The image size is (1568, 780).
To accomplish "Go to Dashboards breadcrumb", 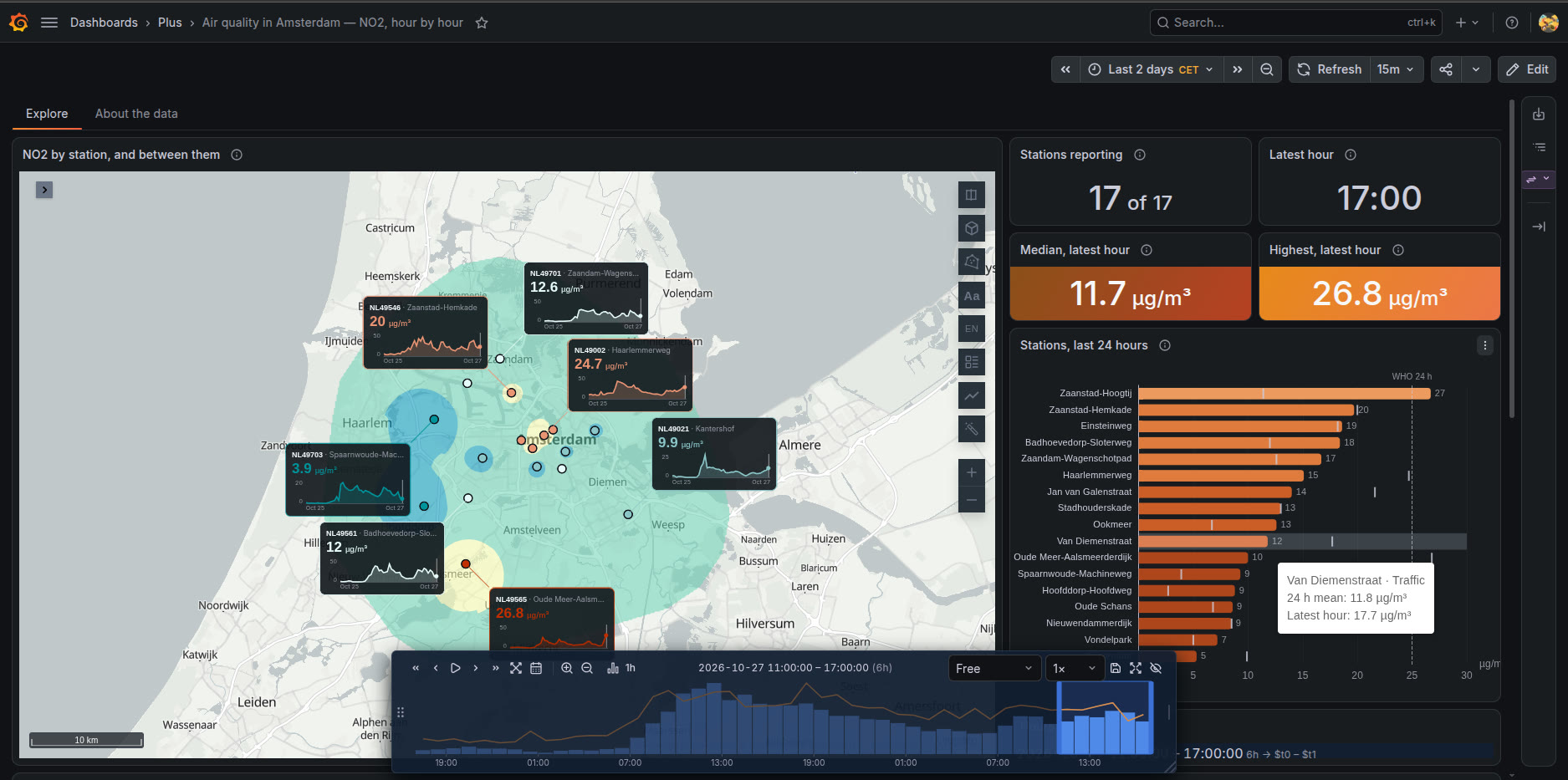I will pos(104,23).
